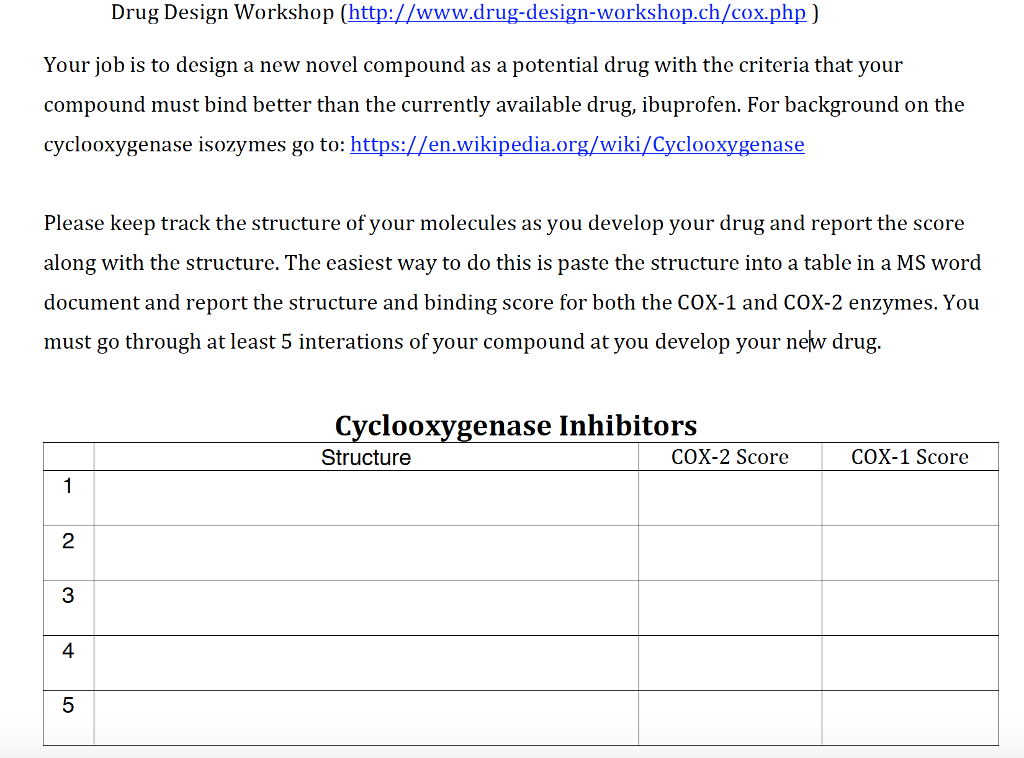Click the word 'interations' in the paragraph
This screenshot has width=1024, height=758.
(x=351, y=342)
